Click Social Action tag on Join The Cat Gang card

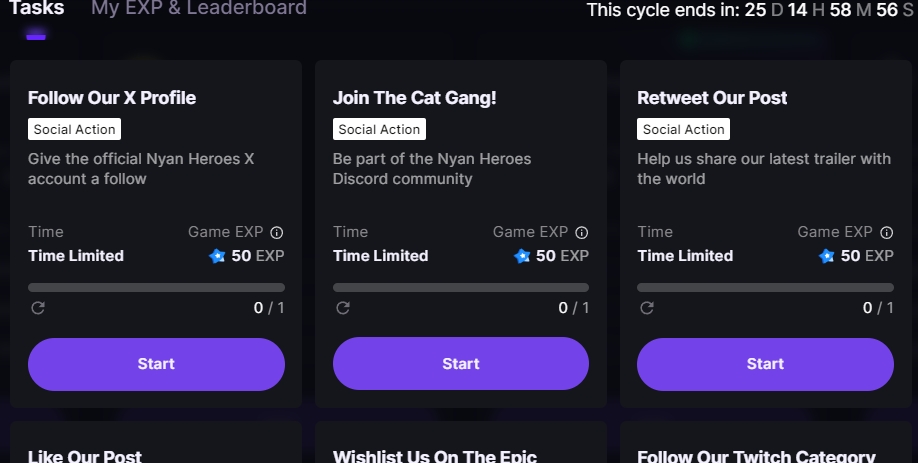379,129
